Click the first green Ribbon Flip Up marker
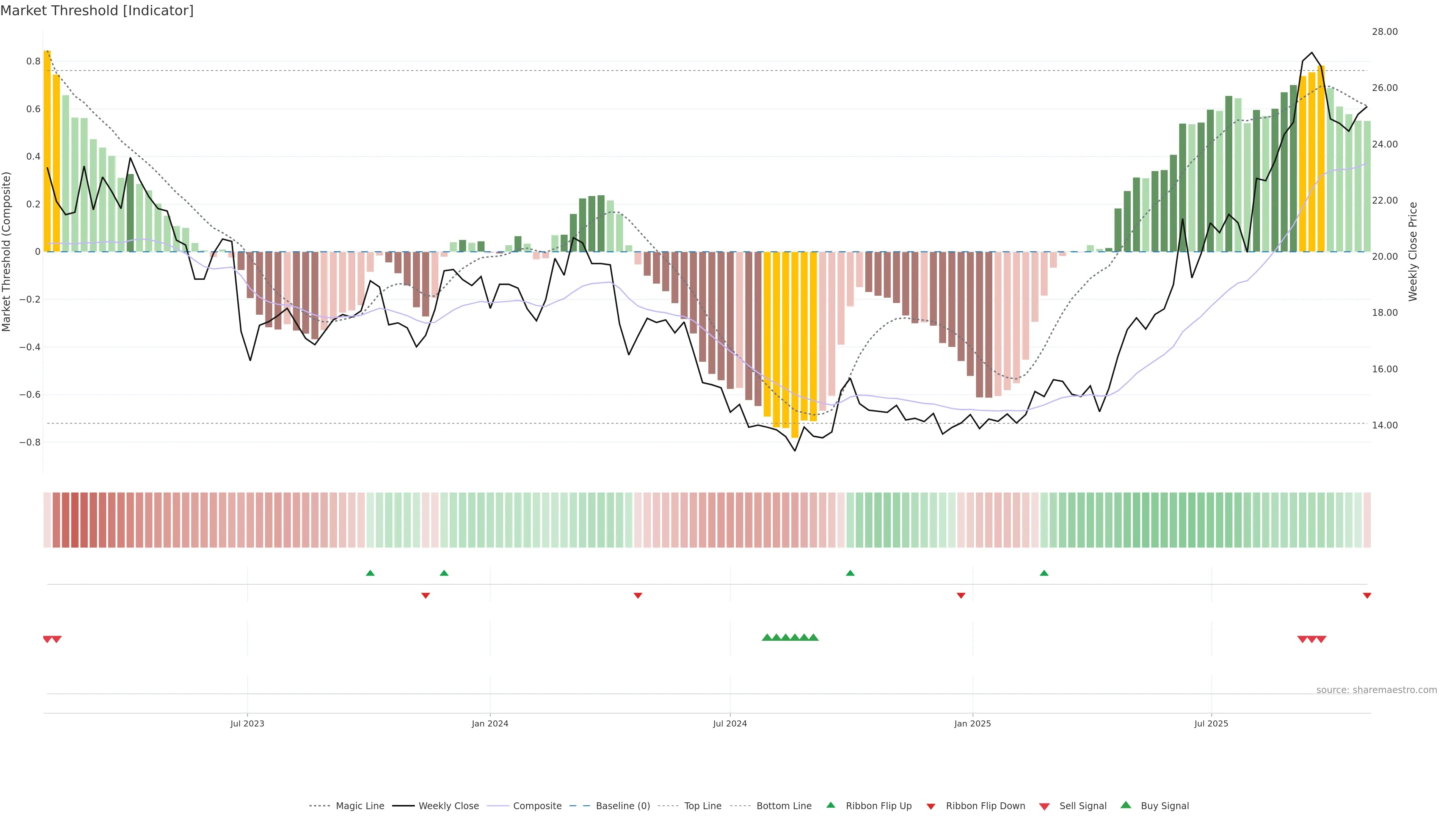This screenshot has height=819, width=1456. (370, 573)
